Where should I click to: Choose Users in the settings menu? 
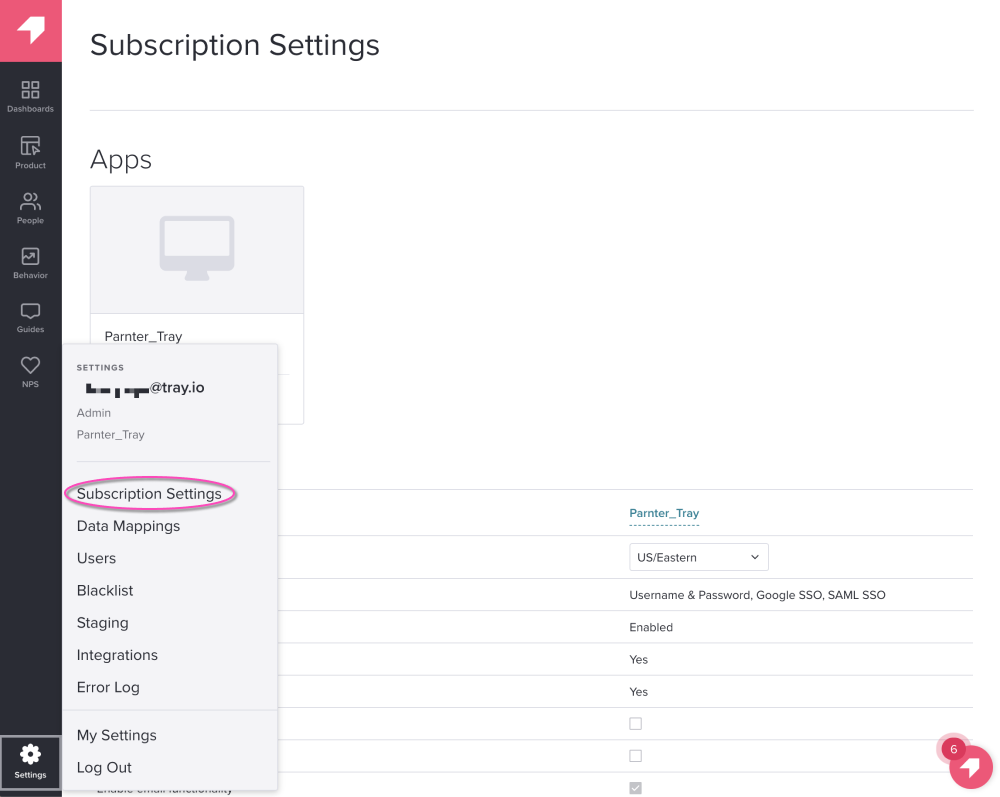point(96,558)
